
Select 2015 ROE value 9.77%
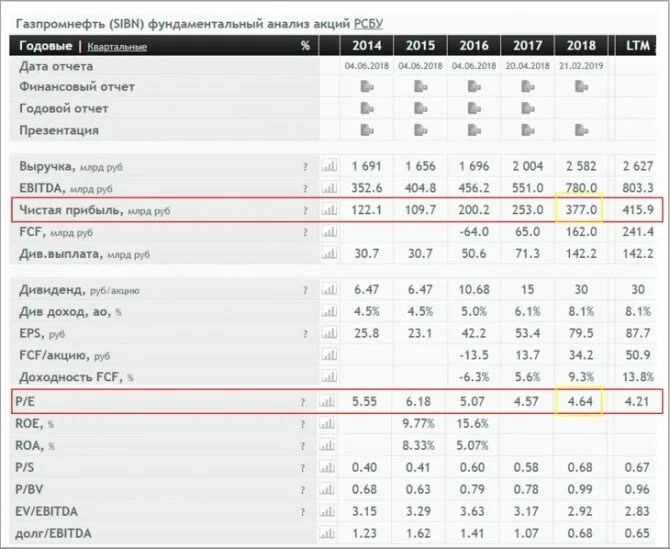[418, 424]
